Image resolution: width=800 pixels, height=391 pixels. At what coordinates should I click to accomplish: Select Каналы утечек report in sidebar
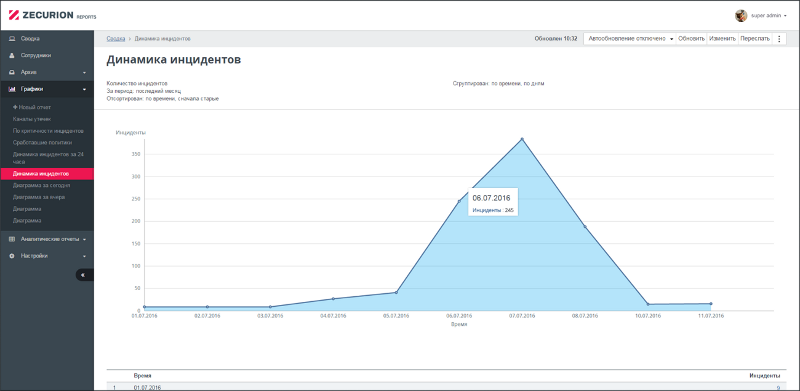tap(32, 119)
